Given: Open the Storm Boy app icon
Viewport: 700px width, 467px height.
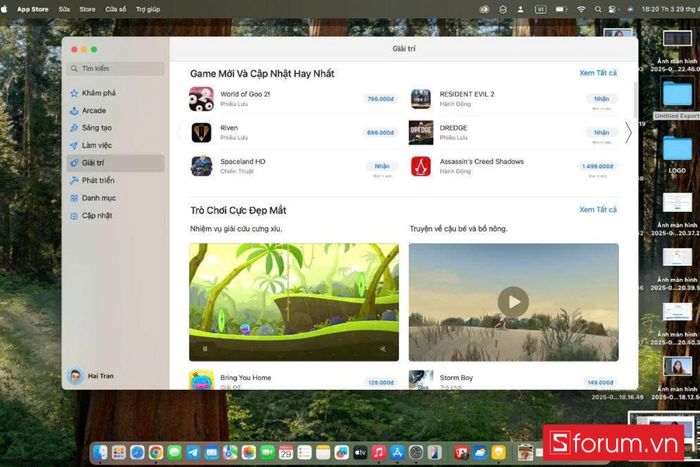Looking at the screenshot, I should coord(421,380).
